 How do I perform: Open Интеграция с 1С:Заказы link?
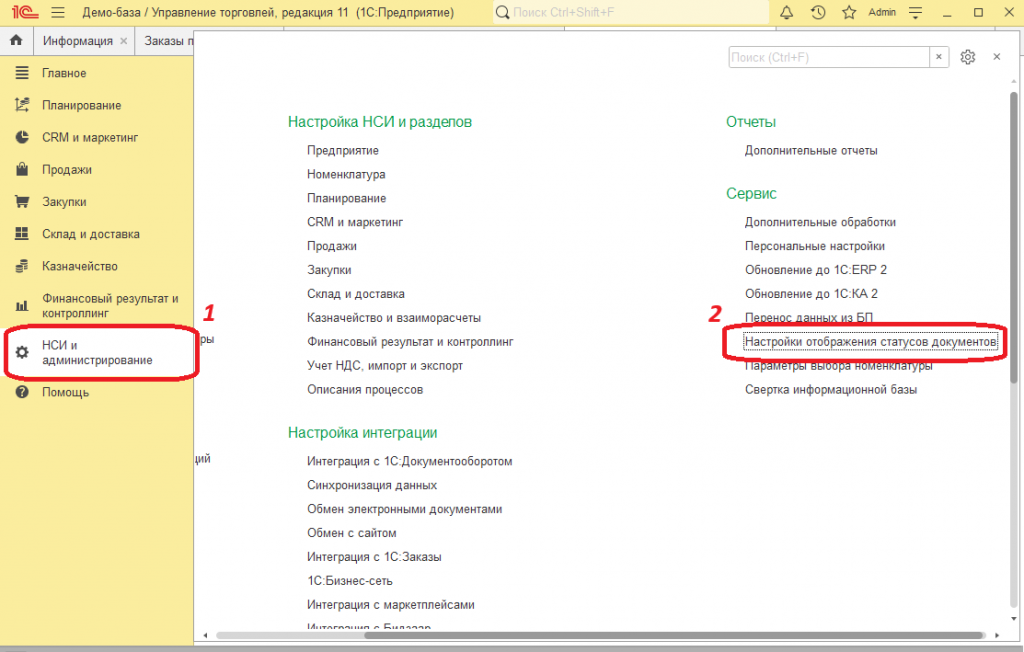(x=374, y=557)
